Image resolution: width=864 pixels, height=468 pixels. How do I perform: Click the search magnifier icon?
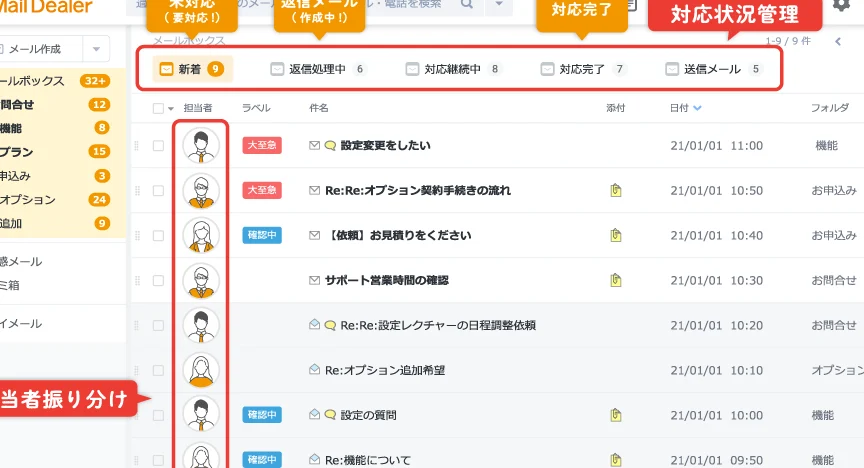click(x=467, y=5)
